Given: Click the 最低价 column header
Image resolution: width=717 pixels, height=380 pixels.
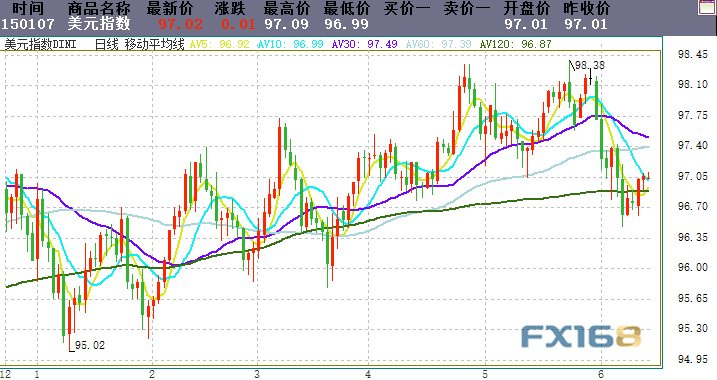Looking at the screenshot, I should click(347, 8).
